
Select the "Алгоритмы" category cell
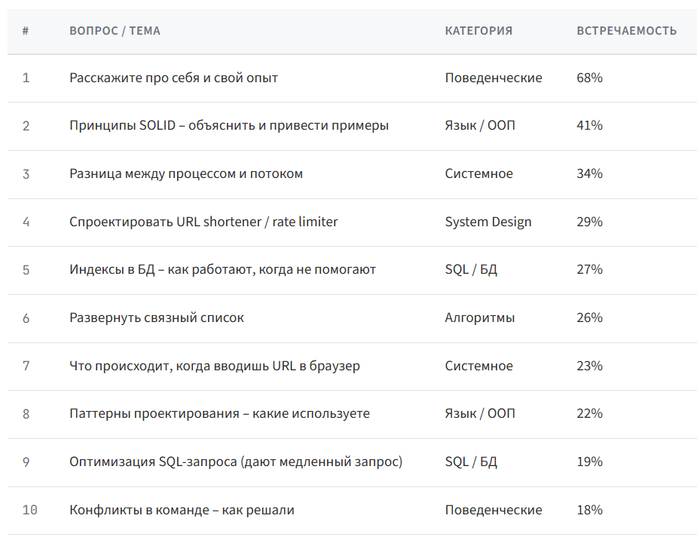point(480,318)
